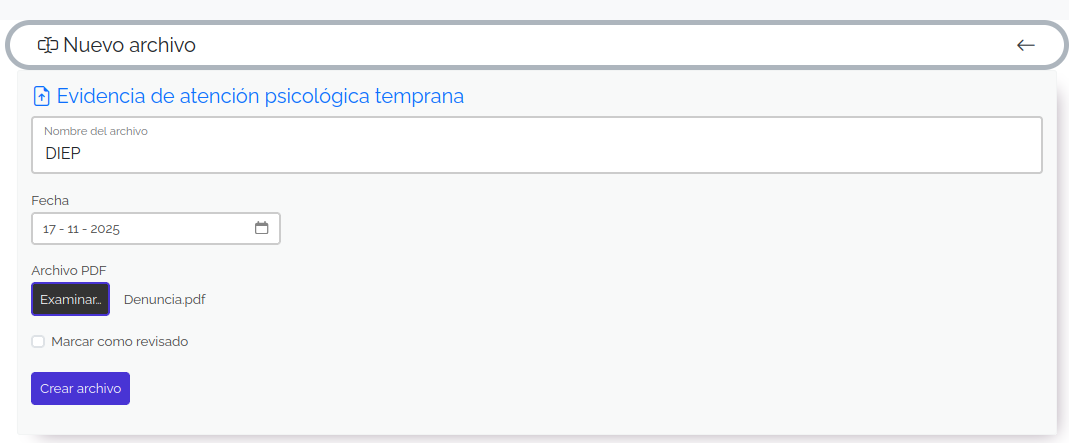
Task: Select the year '2025' in the date field
Action: coord(105,229)
